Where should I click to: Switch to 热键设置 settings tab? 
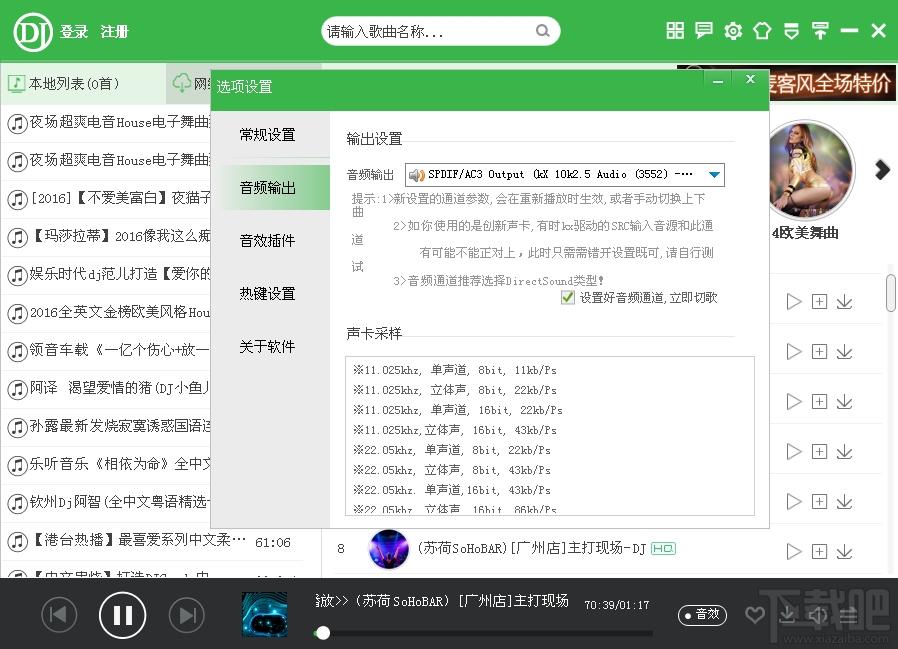(267, 293)
